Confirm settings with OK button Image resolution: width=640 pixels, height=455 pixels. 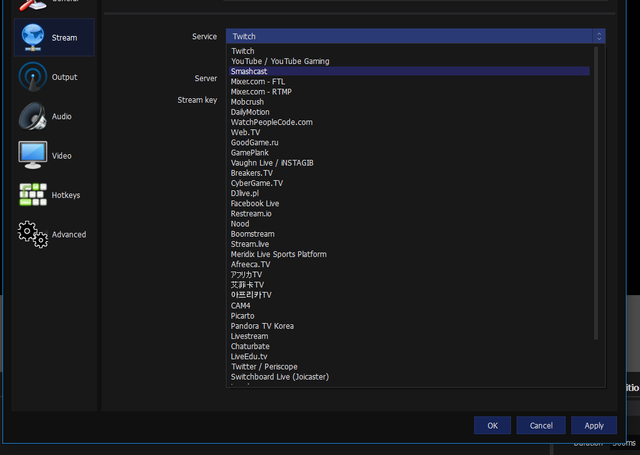492,426
